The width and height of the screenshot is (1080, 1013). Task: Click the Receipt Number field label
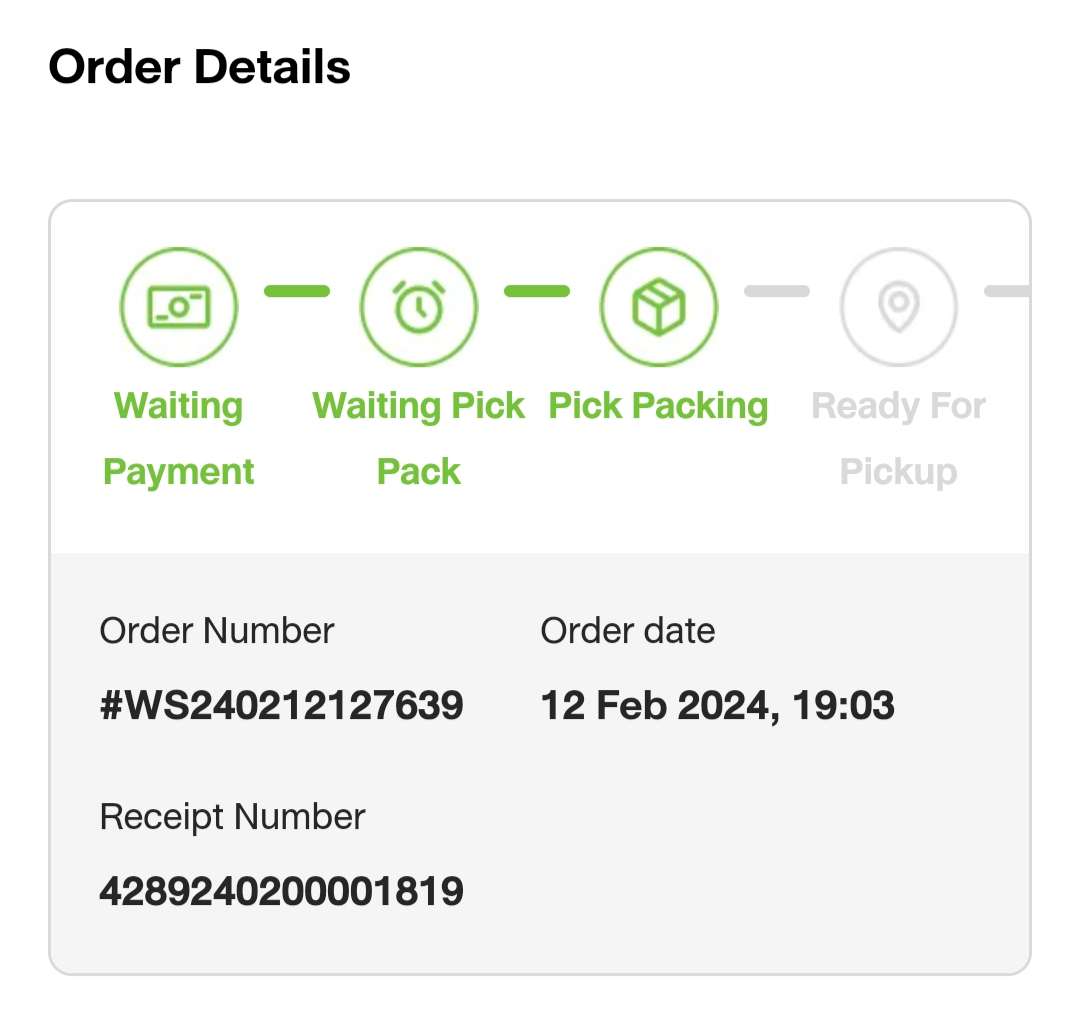tap(232, 817)
